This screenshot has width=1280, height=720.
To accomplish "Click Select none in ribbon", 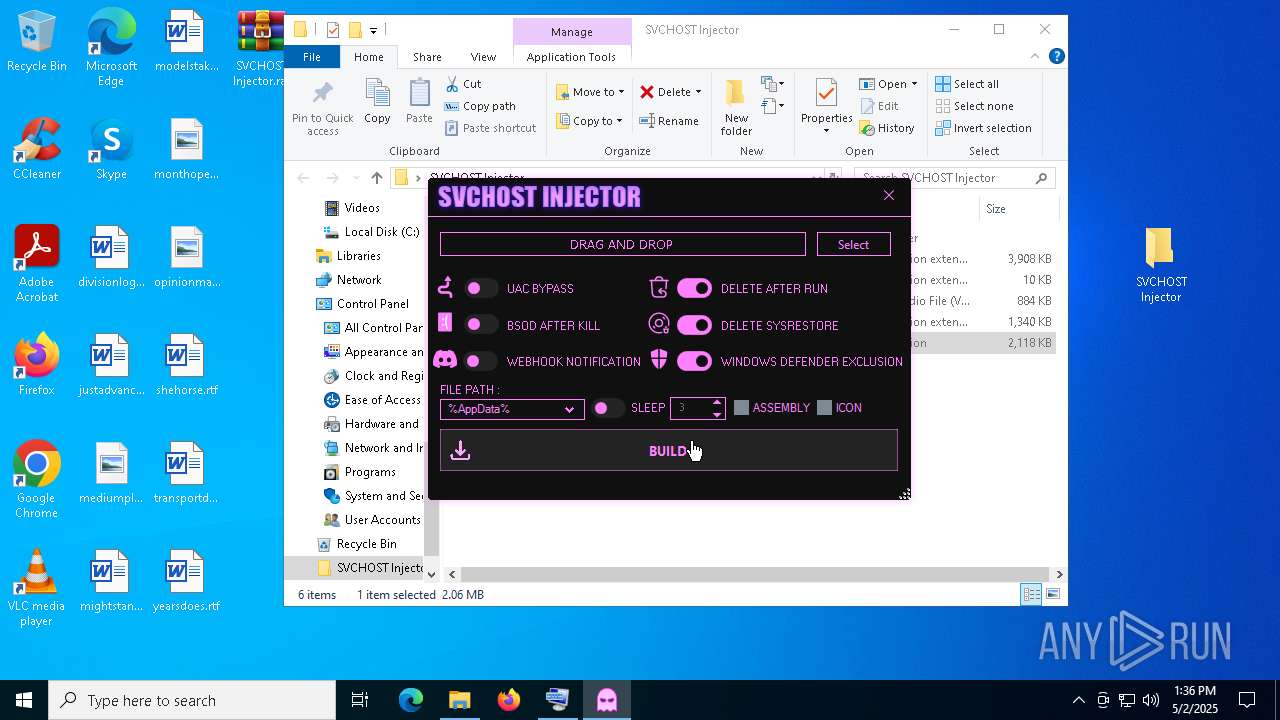I will pos(974,106).
